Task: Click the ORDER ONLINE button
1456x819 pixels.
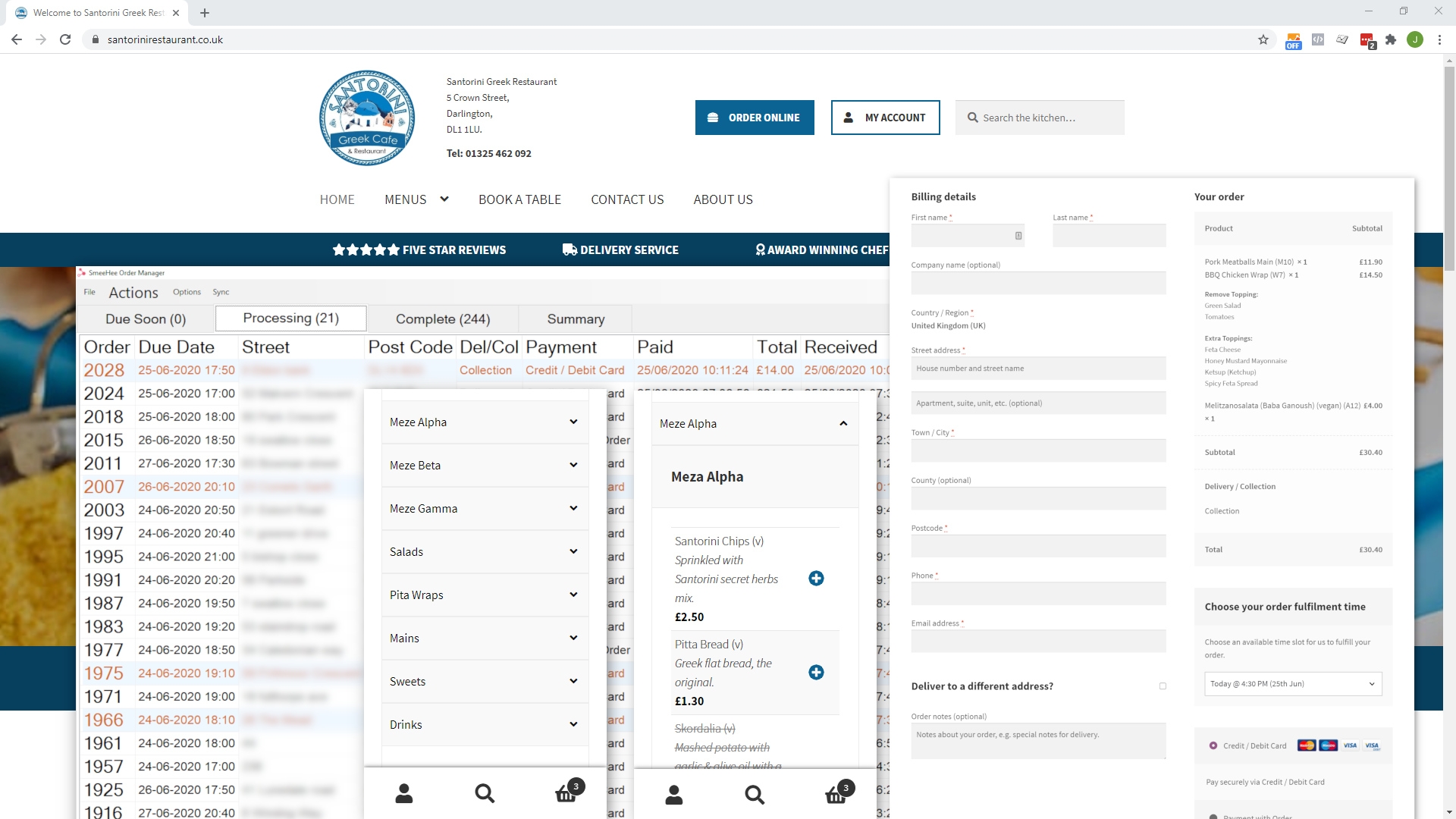Action: pos(755,118)
